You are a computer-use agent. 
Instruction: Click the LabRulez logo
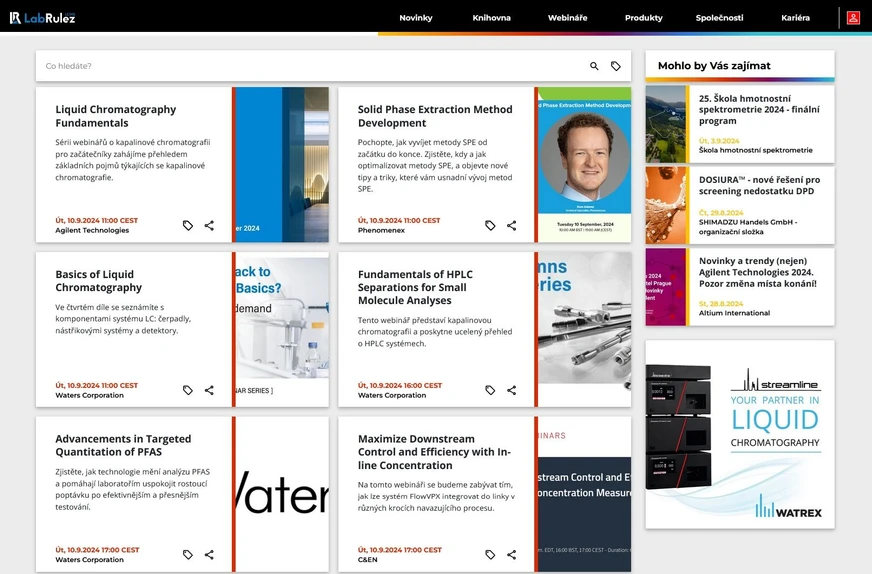point(42,18)
